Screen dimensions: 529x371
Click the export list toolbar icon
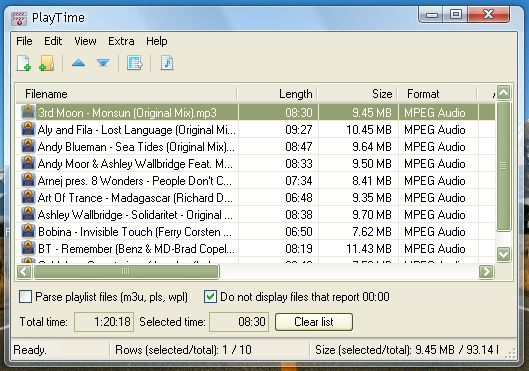coord(135,63)
